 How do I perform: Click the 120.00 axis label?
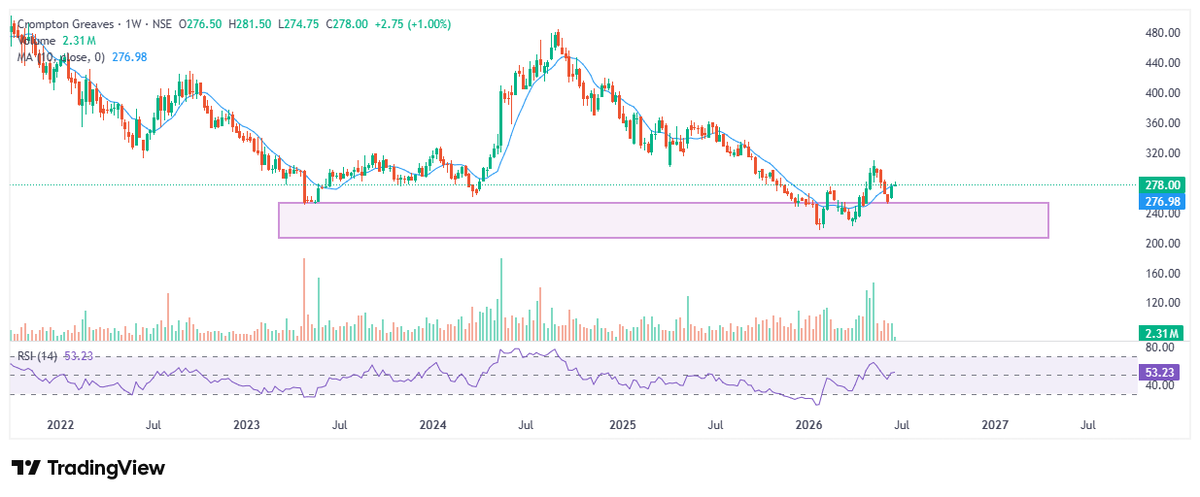coord(1160,303)
